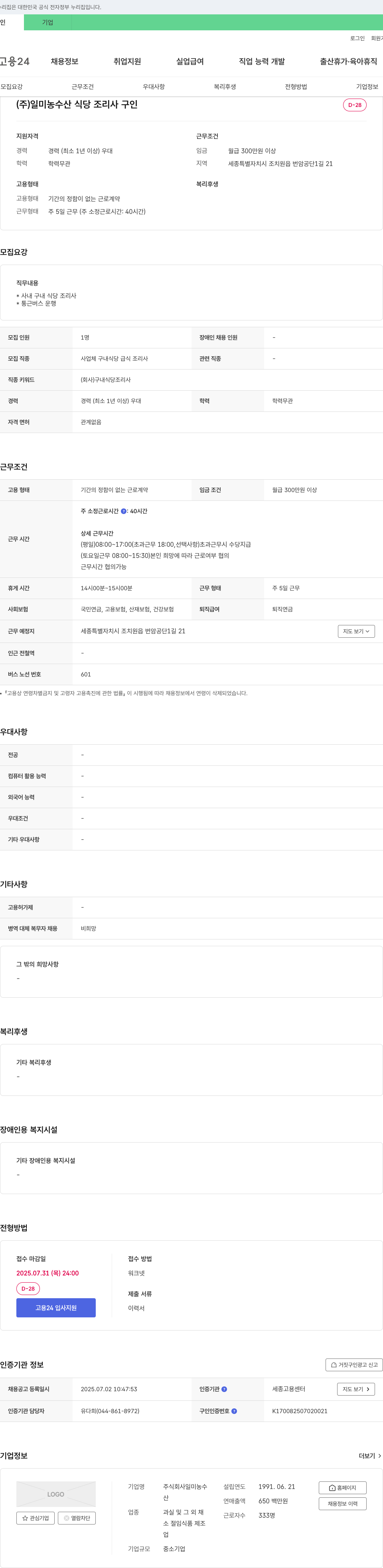Open 지도 보기 for 세종고용센터

pyautogui.click(x=356, y=1389)
